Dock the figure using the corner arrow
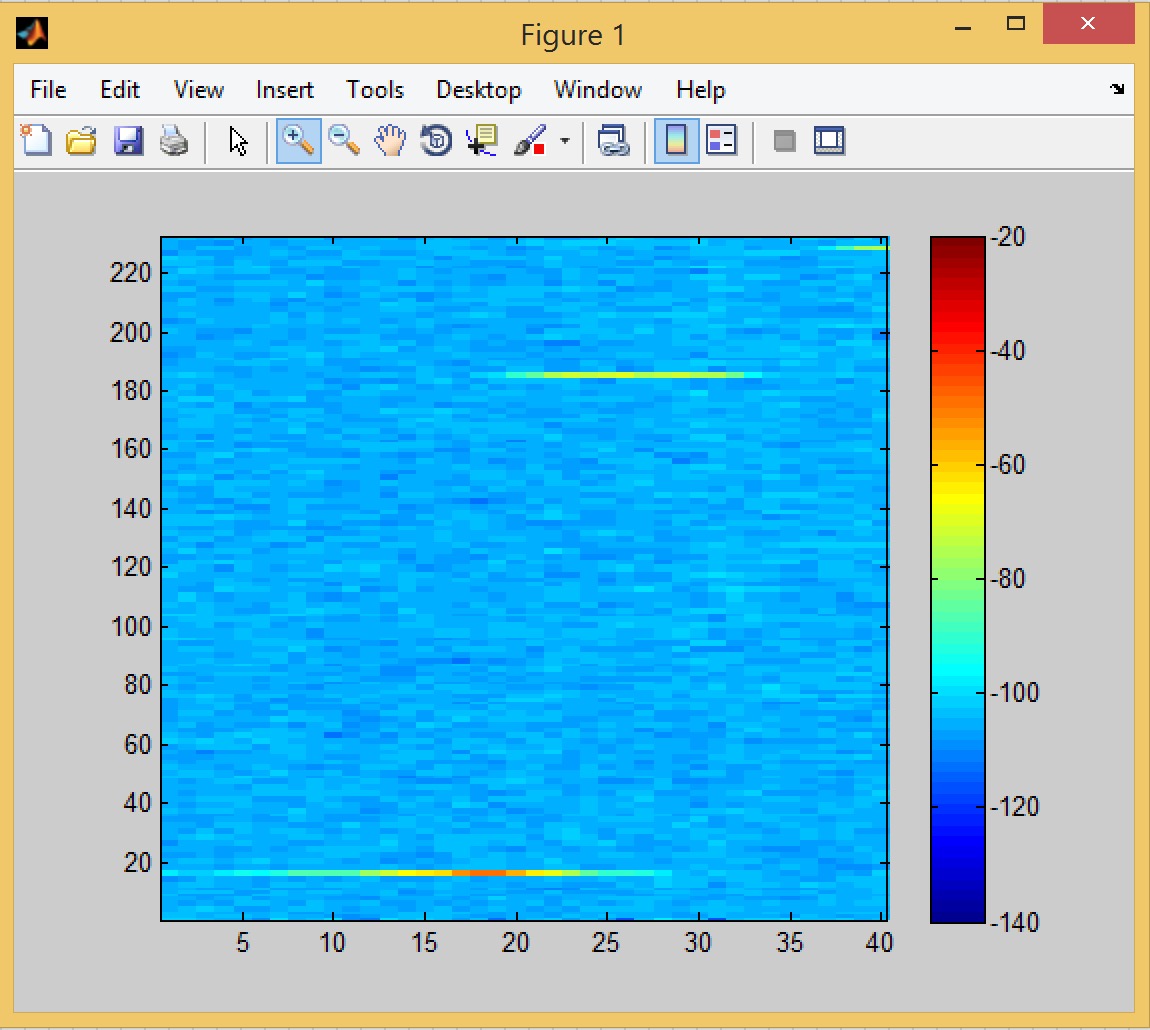The image size is (1150, 1030). point(1117,90)
